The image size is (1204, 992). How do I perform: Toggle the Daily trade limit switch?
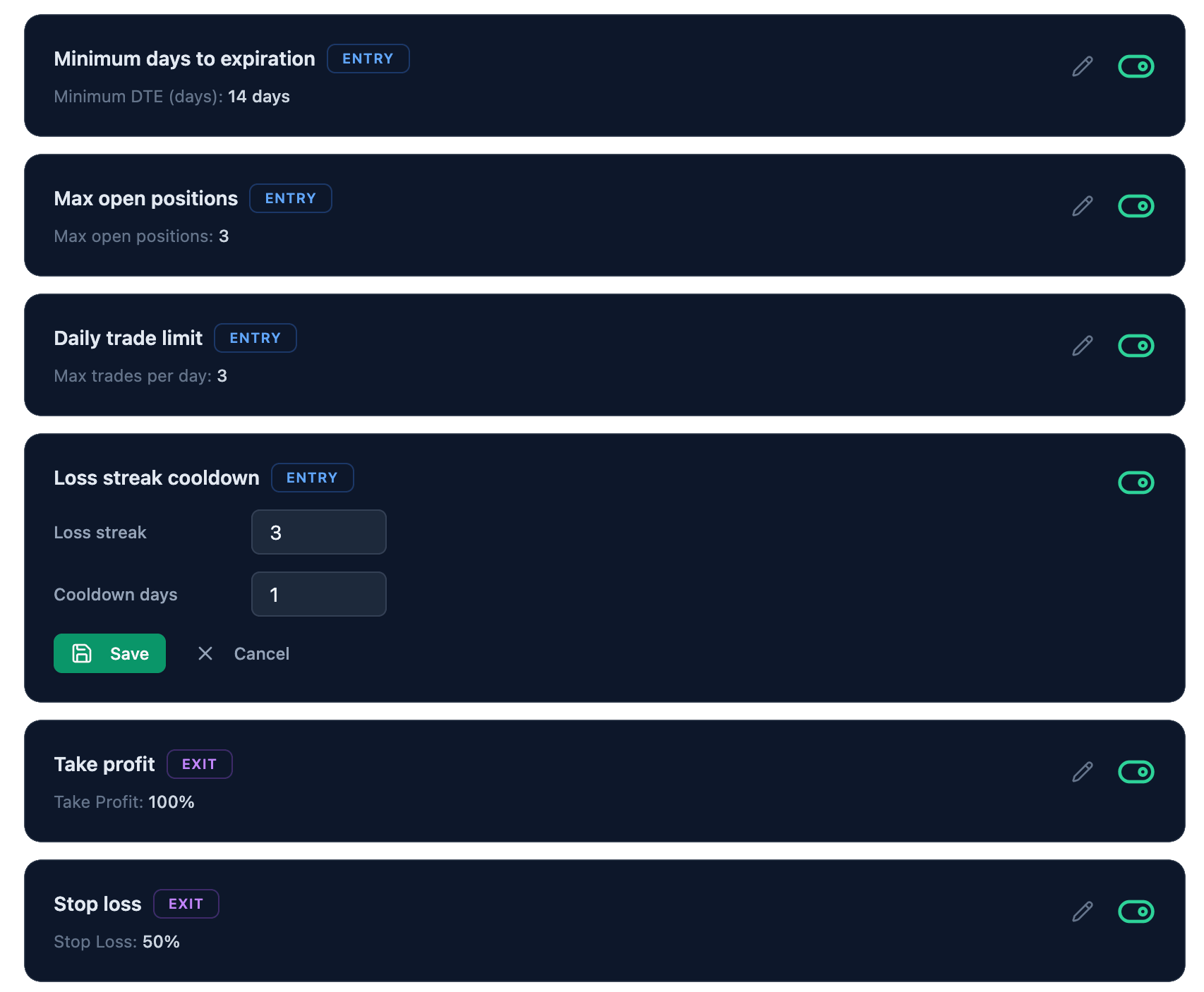click(1136, 345)
